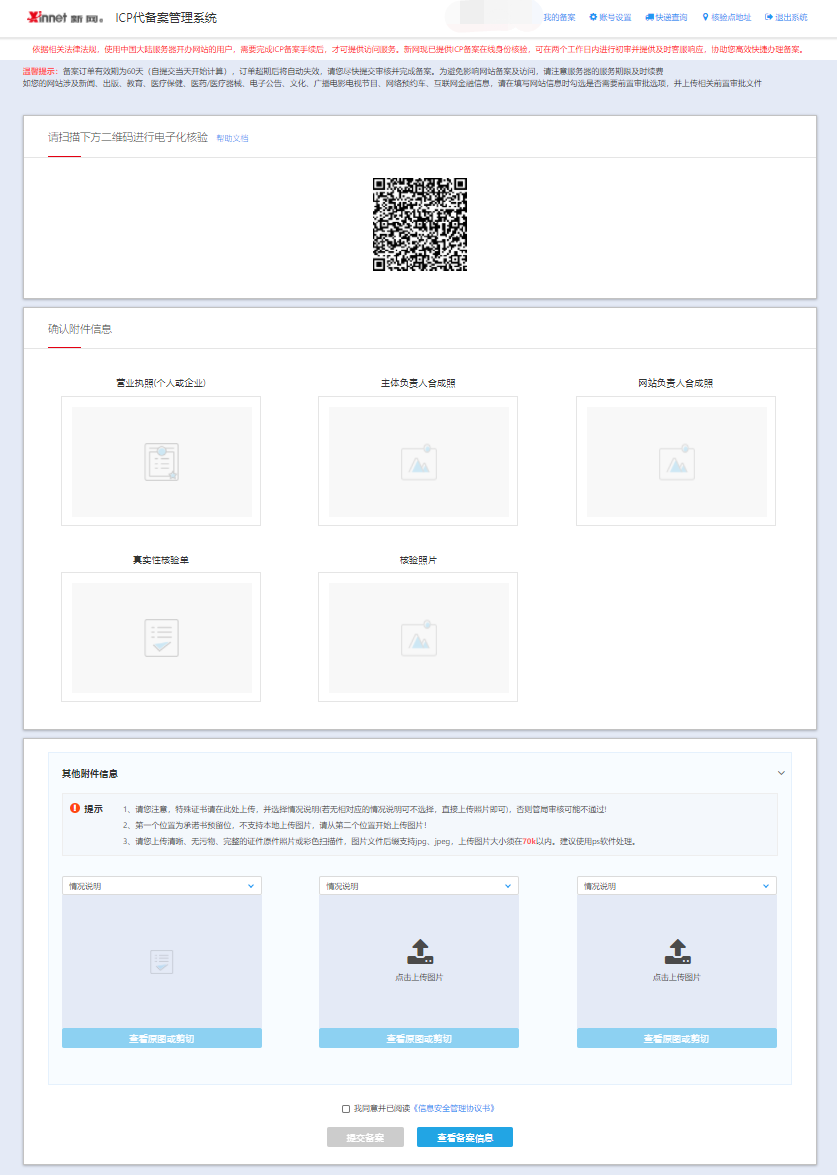The image size is (837, 1175).
Task: Click the 提交备案 button
Action: click(365, 1137)
